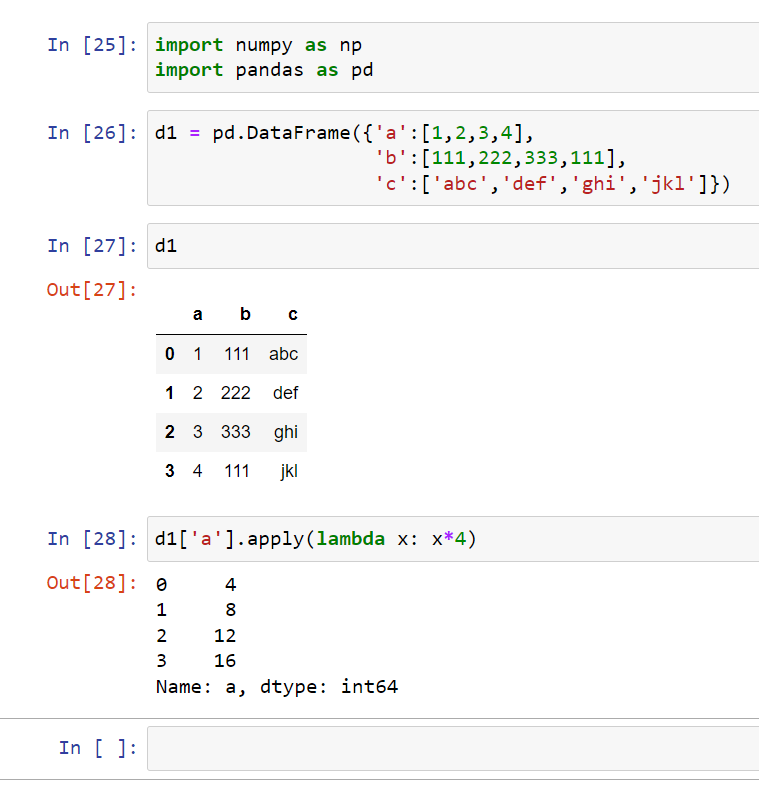Click column header a in the table

tap(198, 315)
